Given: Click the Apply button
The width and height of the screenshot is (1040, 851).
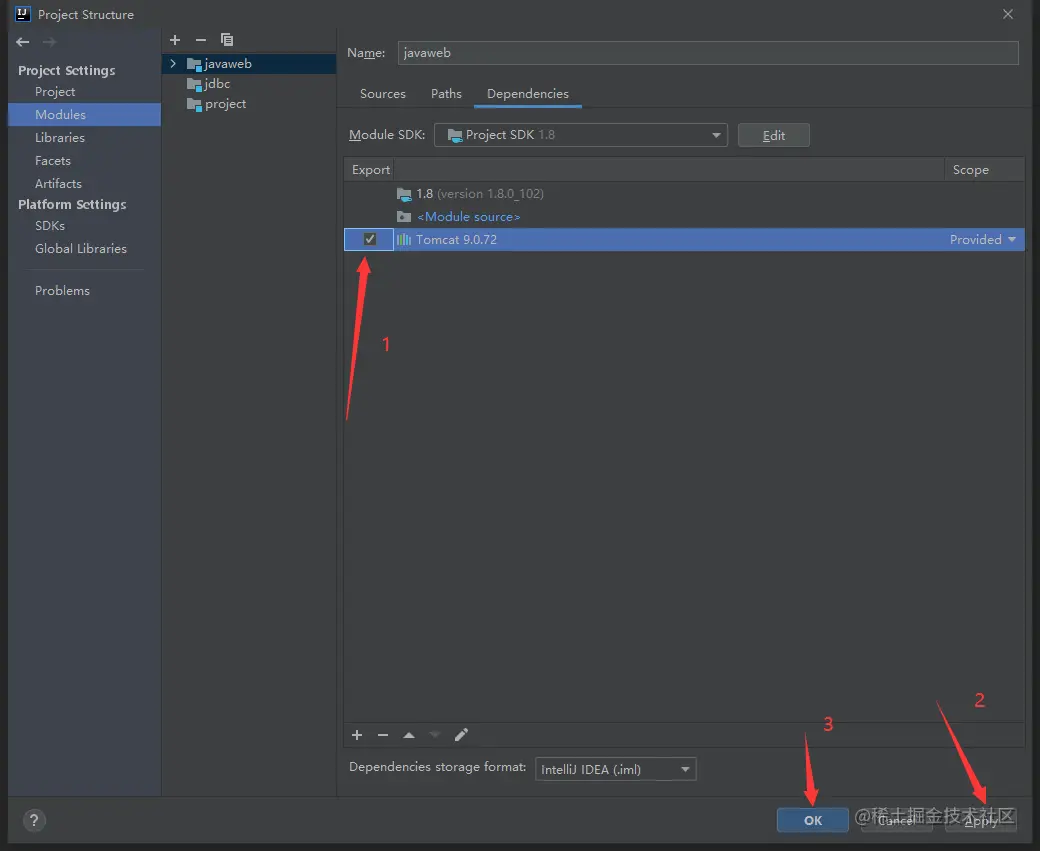Looking at the screenshot, I should coord(980,820).
